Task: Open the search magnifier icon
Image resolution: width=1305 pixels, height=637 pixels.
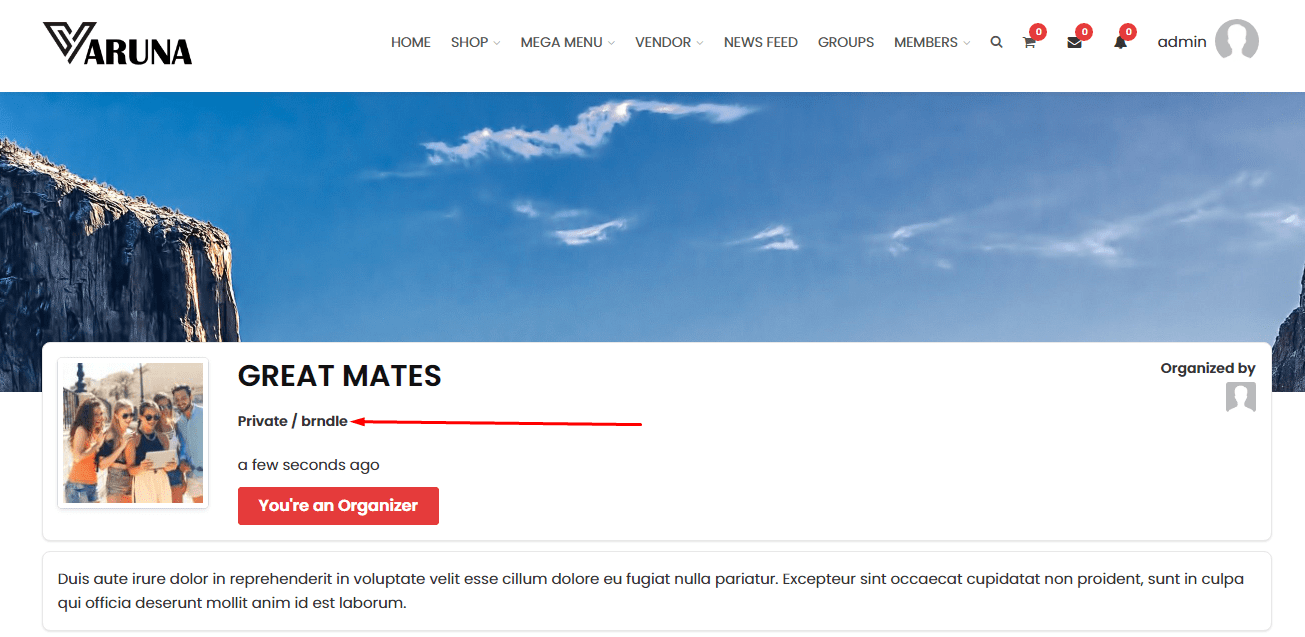Action: tap(996, 43)
